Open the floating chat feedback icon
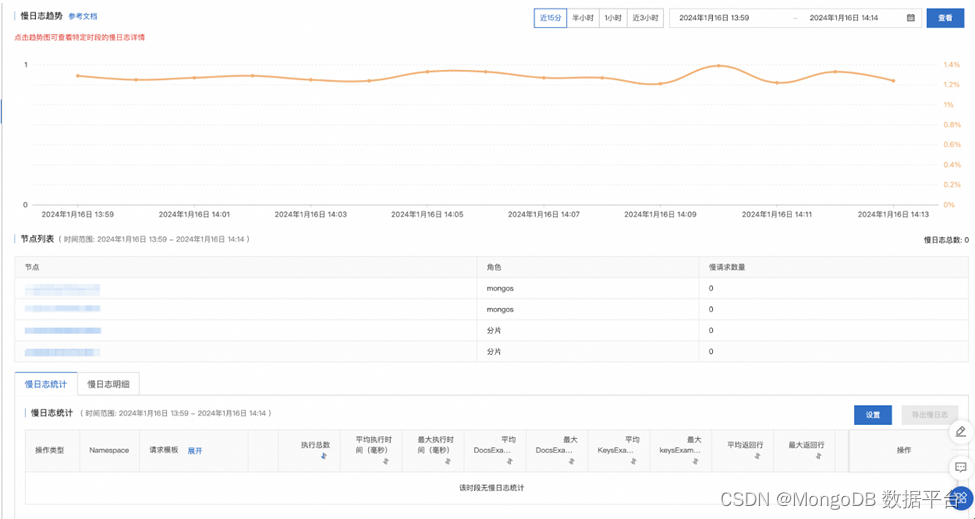 961,467
